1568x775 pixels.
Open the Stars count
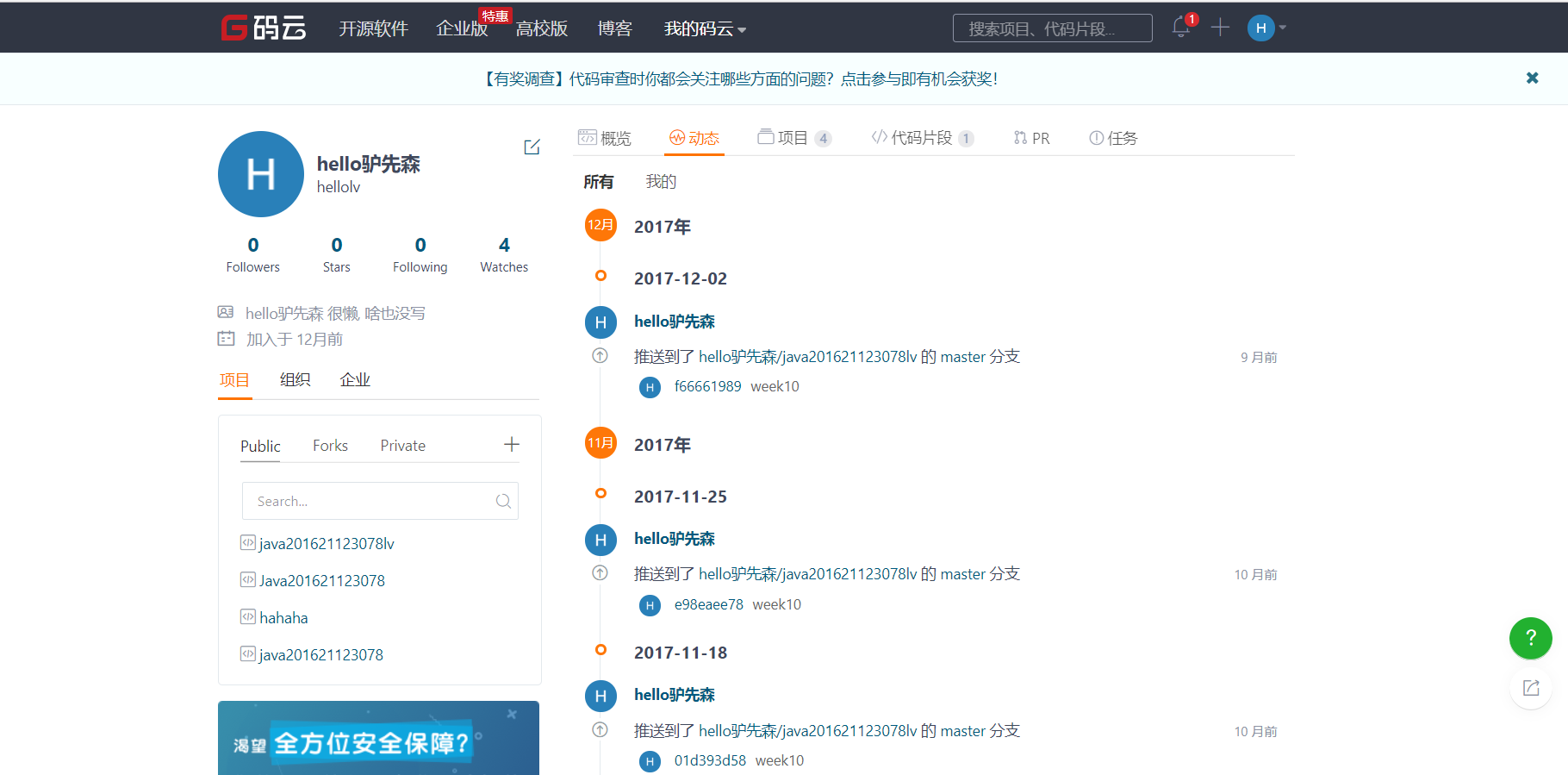point(337,254)
